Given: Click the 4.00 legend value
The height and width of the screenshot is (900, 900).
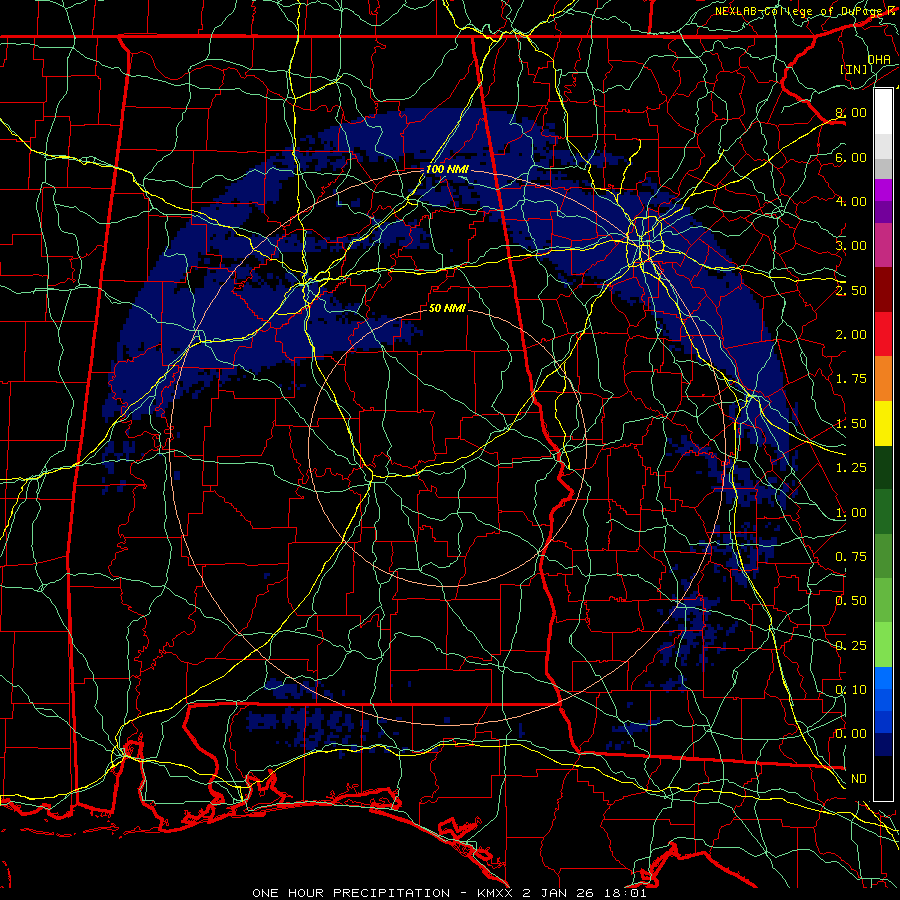Looking at the screenshot, I should tap(851, 201).
